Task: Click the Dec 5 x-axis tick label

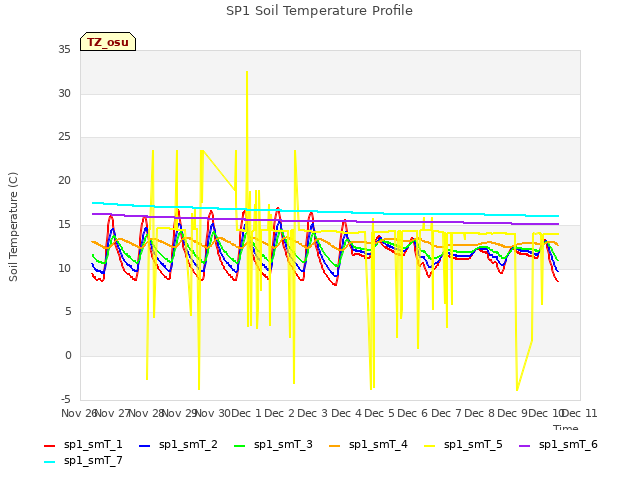Action: [379, 413]
